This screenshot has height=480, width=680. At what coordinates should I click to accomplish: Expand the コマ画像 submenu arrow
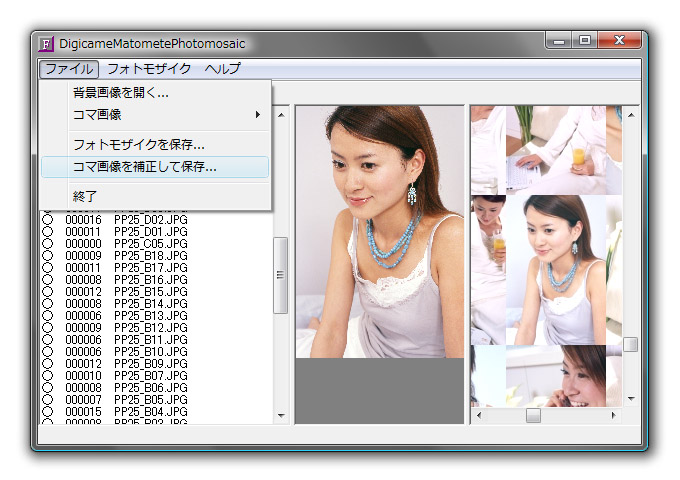tap(258, 114)
